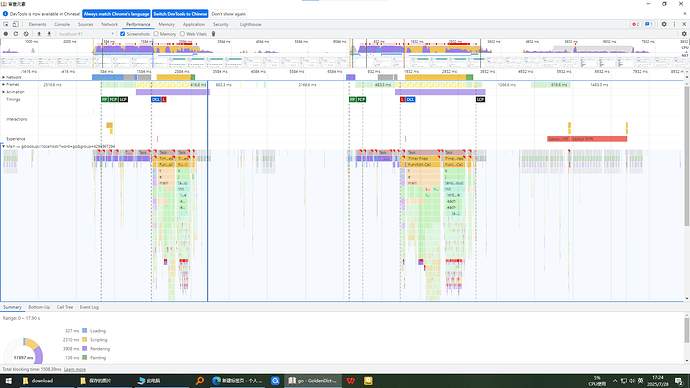The image size is (690, 388).
Task: Open the localhost #1 recording dropdown
Action: click(86, 34)
